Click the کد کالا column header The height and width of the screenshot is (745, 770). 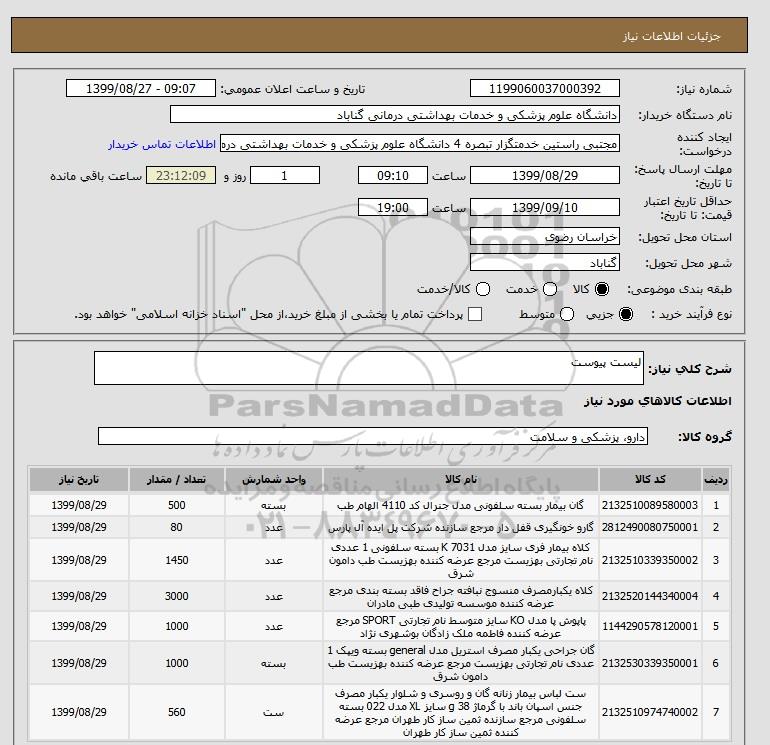pos(650,479)
